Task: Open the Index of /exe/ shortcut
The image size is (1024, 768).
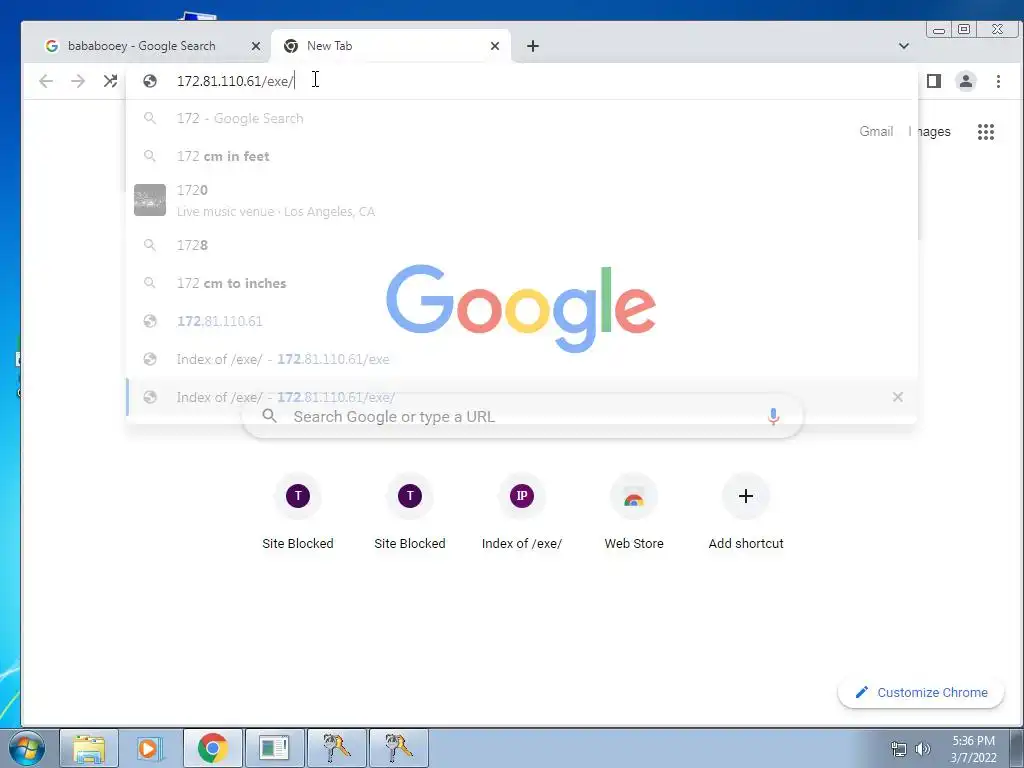Action: [x=522, y=514]
